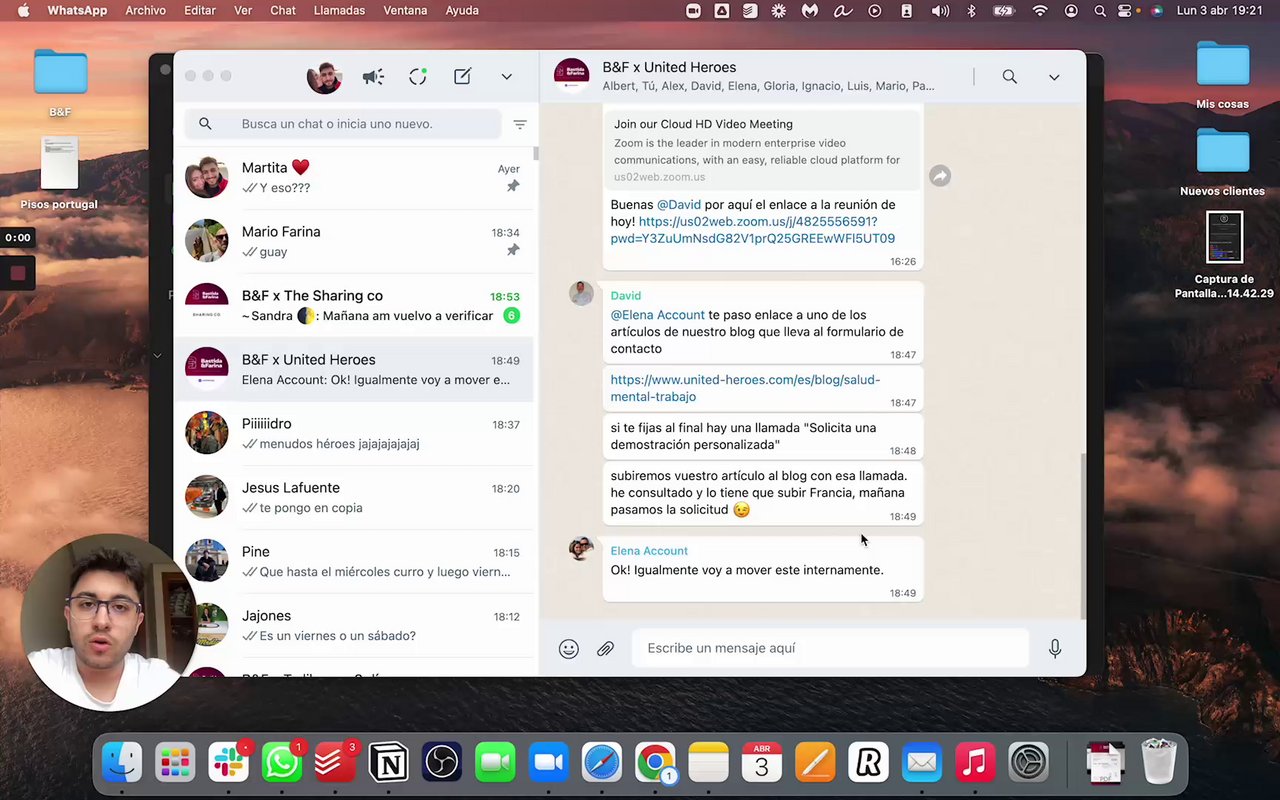The image size is (1280, 800).
Task: Click the @Elena Account mention
Action: [x=658, y=315]
